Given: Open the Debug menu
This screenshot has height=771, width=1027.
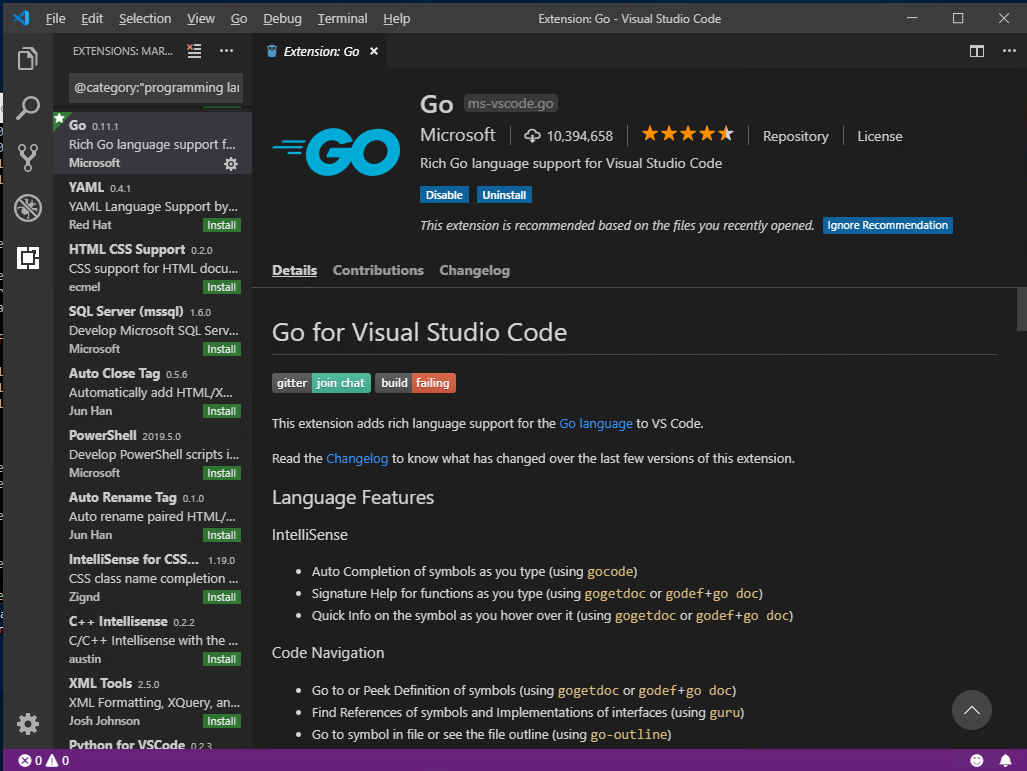Looking at the screenshot, I should 282,18.
